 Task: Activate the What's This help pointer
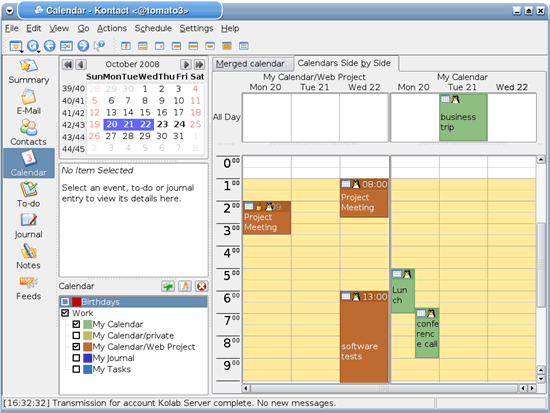pos(100,46)
